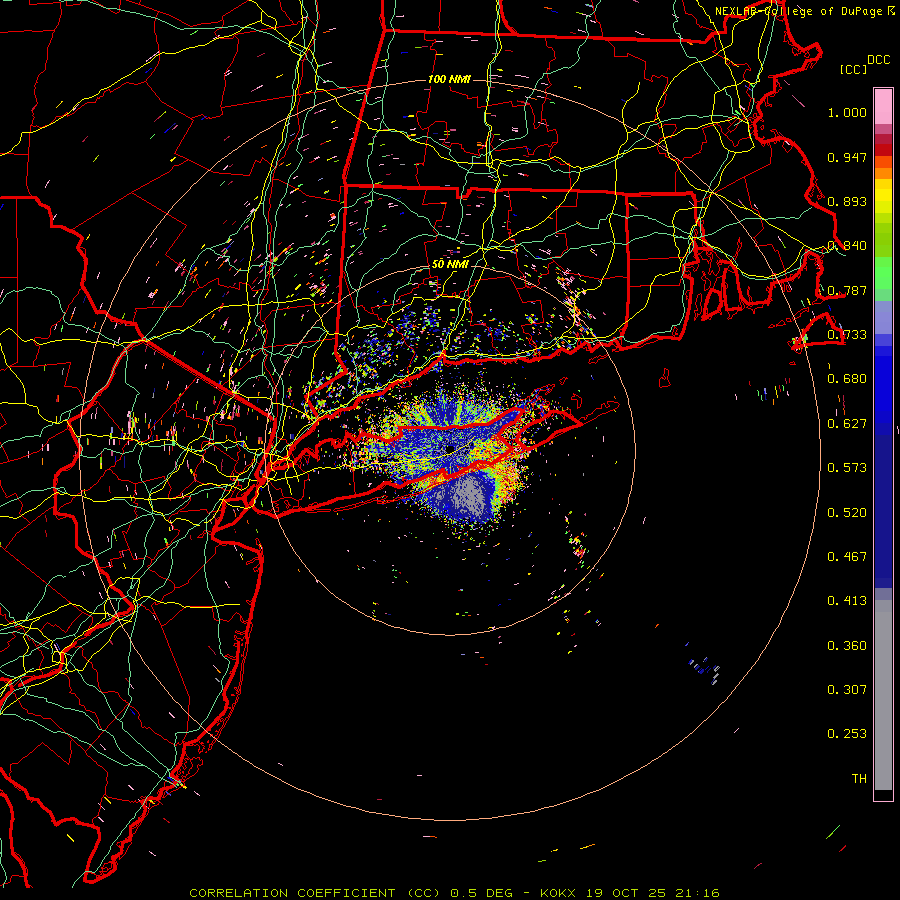The width and height of the screenshot is (900, 900).
Task: Click the gray segment of the color bar
Action: coord(883,695)
